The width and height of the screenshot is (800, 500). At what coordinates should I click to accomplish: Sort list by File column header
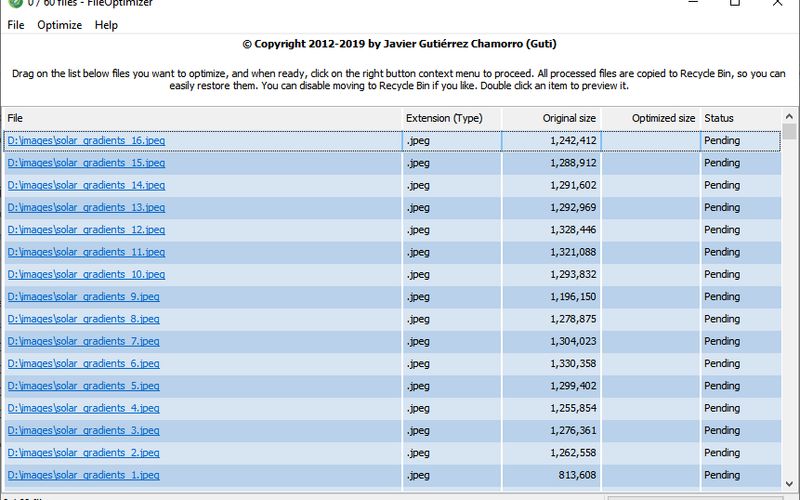[x=203, y=118]
